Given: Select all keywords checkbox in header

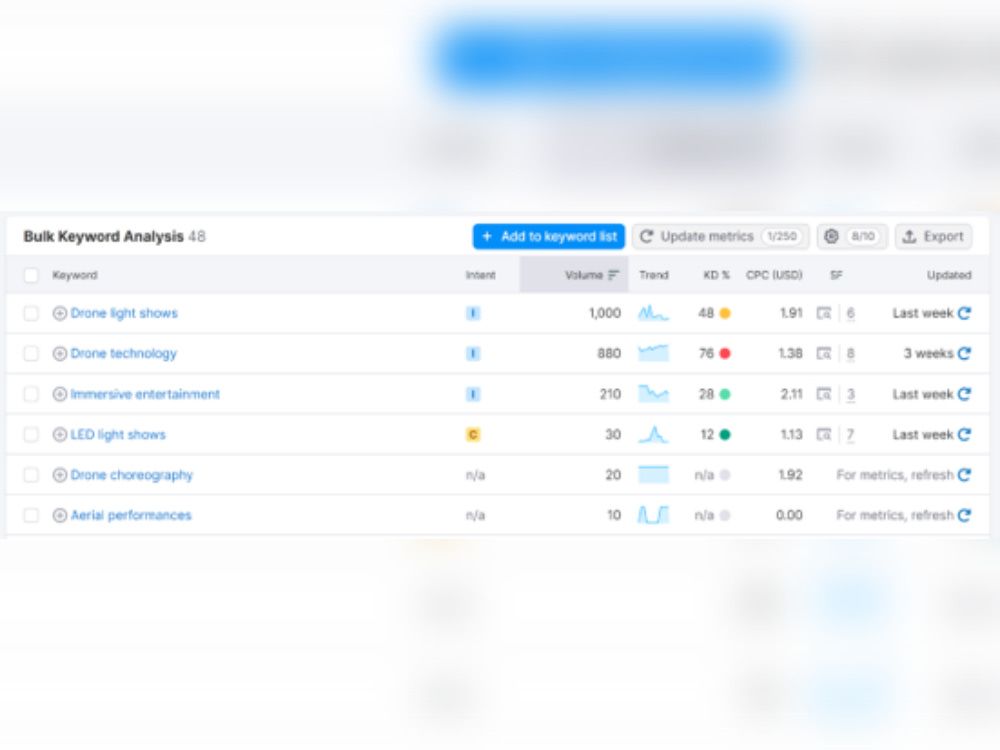Looking at the screenshot, I should pos(31,276).
